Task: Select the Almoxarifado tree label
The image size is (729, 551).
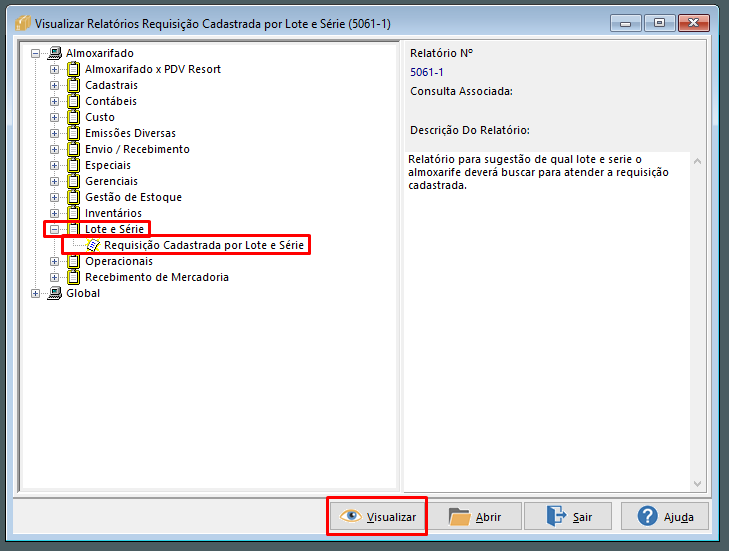Action: (99, 53)
